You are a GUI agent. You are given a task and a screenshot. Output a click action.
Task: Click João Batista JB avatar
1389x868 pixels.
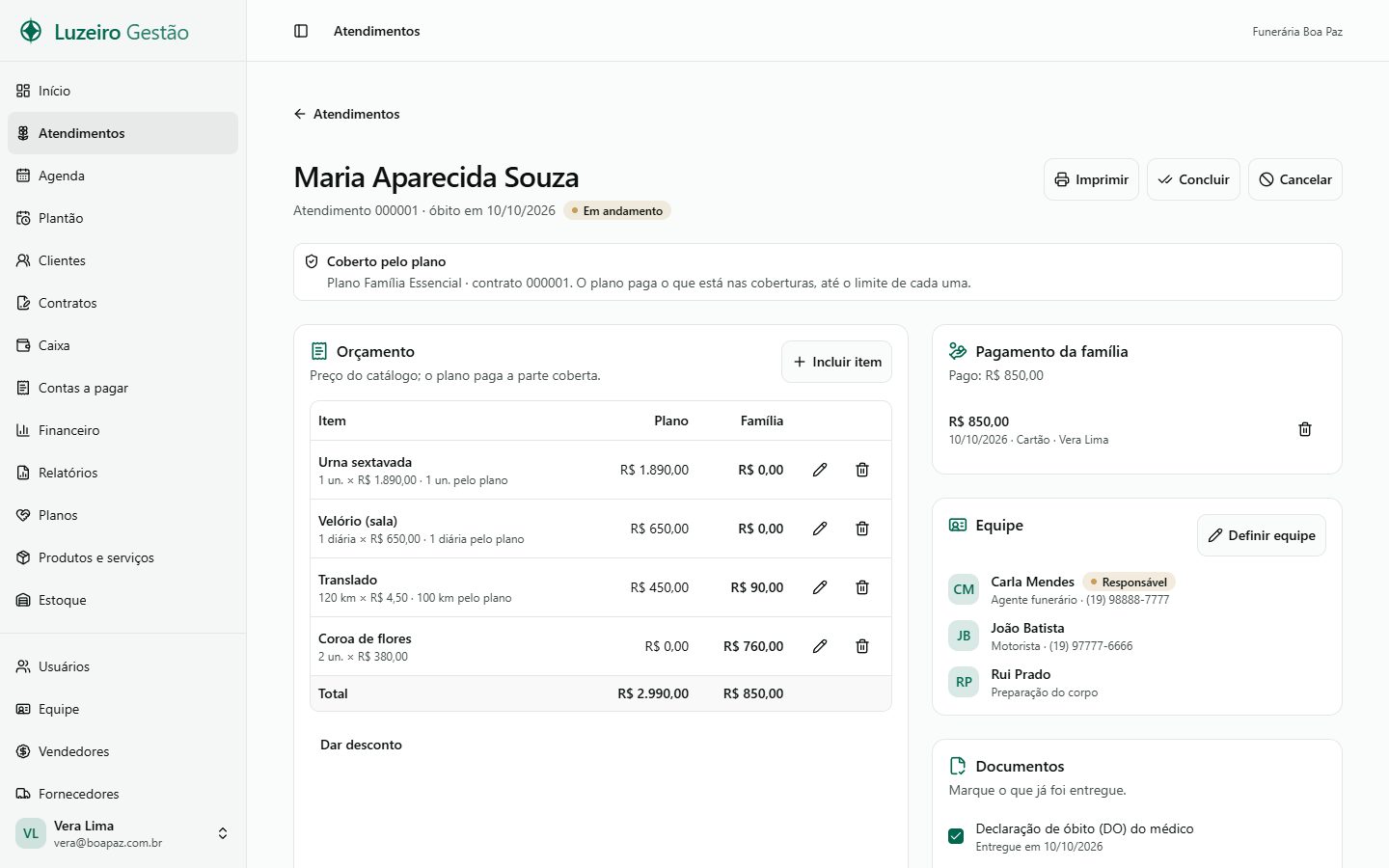click(x=964, y=636)
